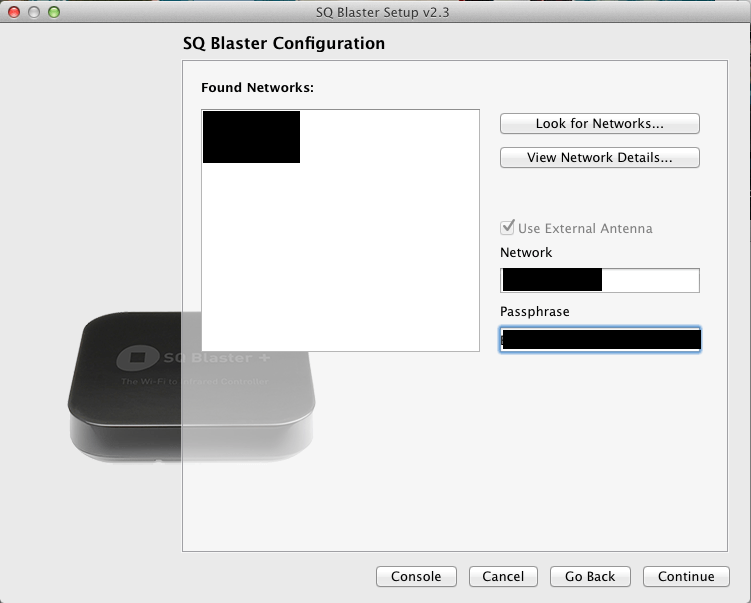Continue to the next setup step

tap(686, 576)
